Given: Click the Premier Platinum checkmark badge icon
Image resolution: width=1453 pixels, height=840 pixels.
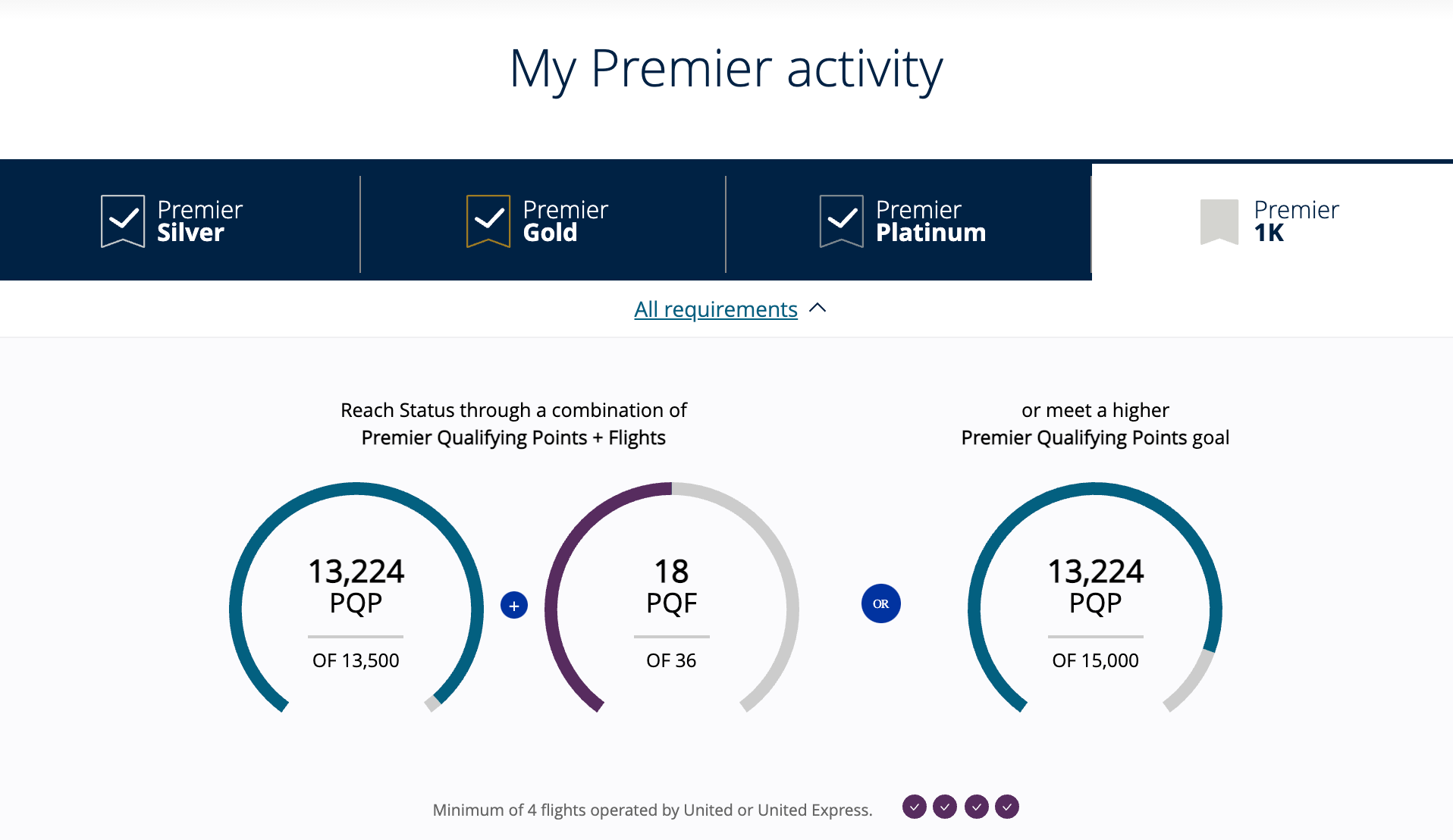Looking at the screenshot, I should click(x=841, y=221).
